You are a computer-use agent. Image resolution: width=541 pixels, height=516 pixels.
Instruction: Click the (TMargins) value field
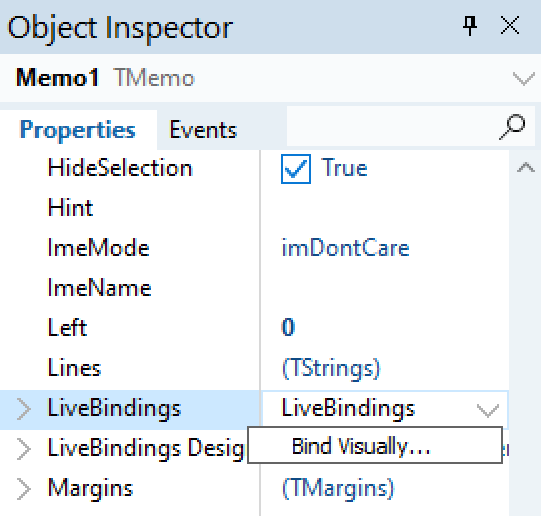[385, 489]
